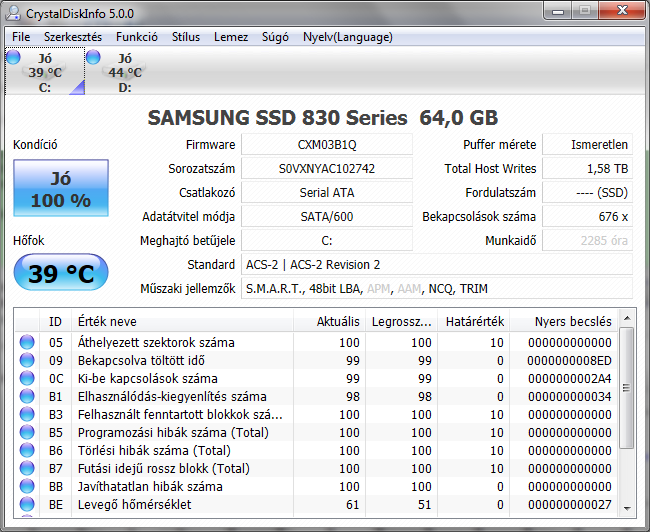Click the drive letter value field C:
650x532 pixels.
click(327, 240)
